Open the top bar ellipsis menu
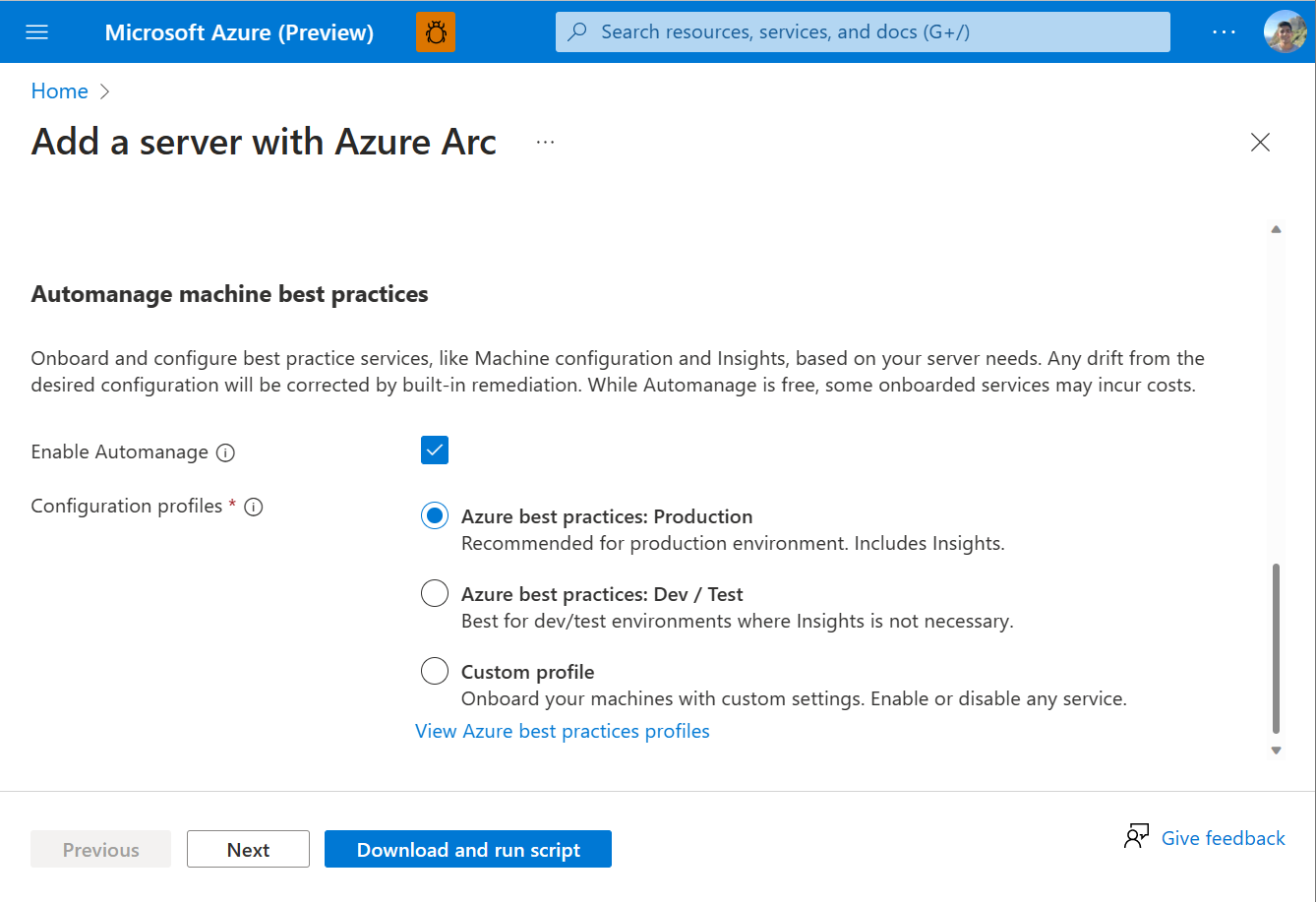This screenshot has width=1316, height=902. coord(1224,32)
